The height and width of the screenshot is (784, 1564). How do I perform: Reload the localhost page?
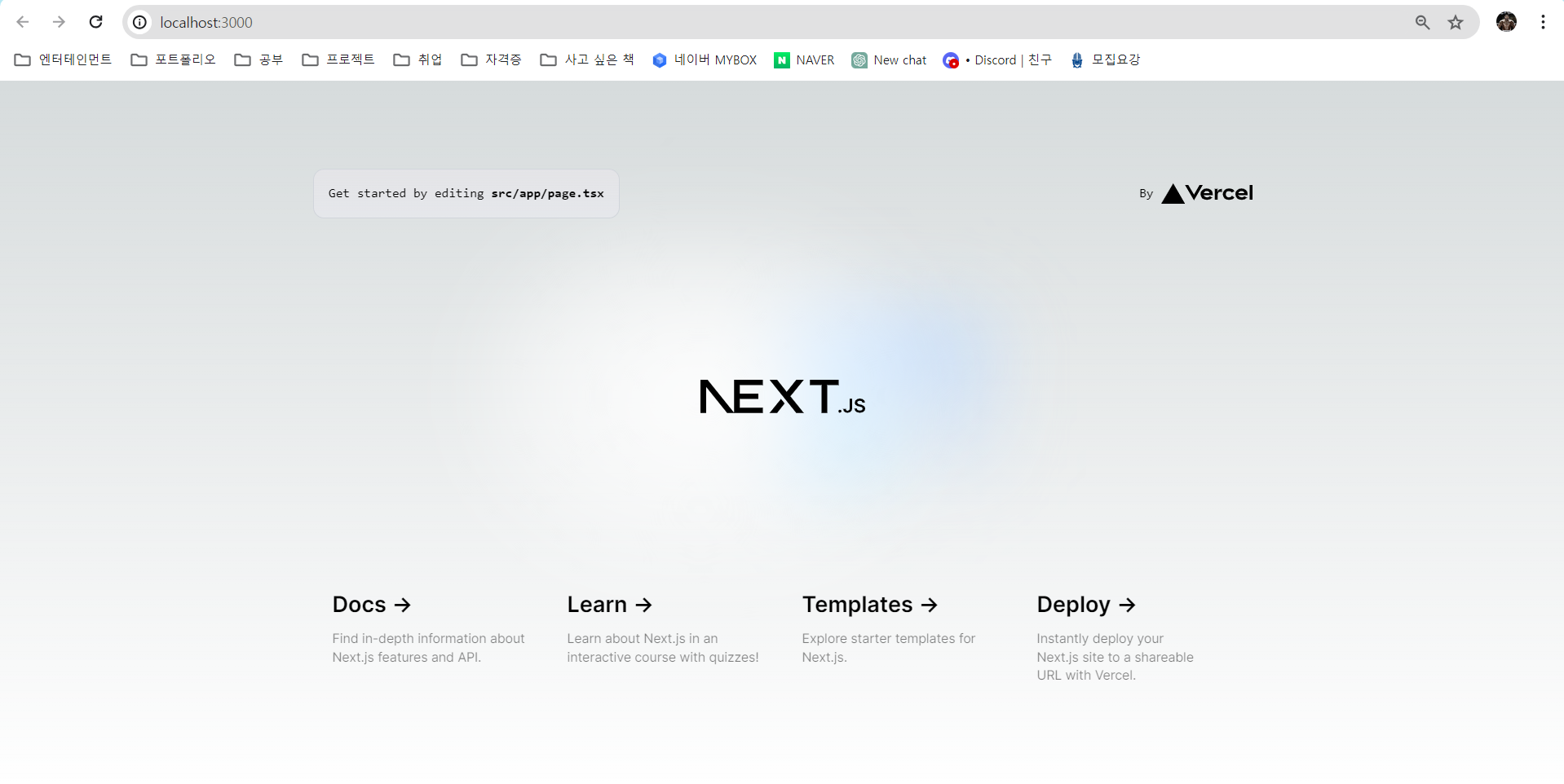coord(95,22)
